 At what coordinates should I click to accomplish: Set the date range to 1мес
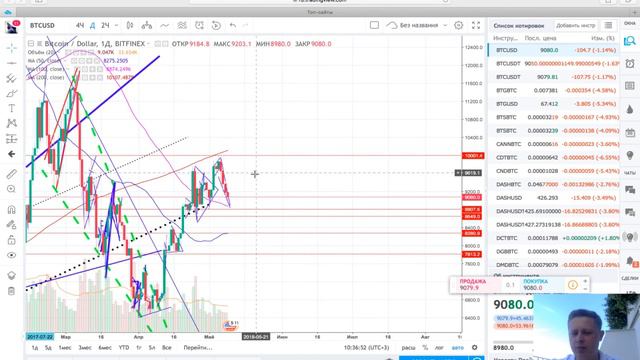point(65,348)
